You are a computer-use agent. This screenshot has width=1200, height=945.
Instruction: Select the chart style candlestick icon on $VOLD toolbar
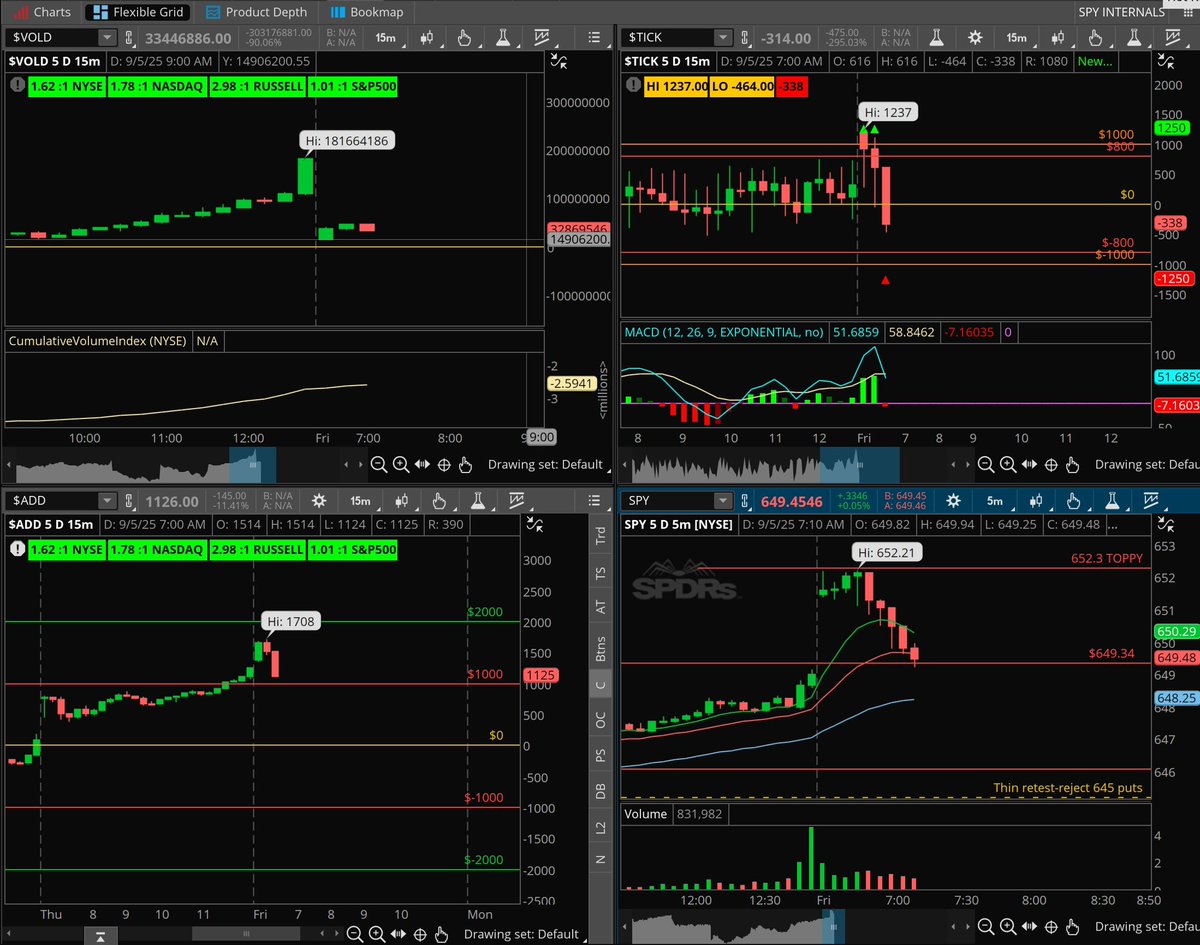pos(428,37)
